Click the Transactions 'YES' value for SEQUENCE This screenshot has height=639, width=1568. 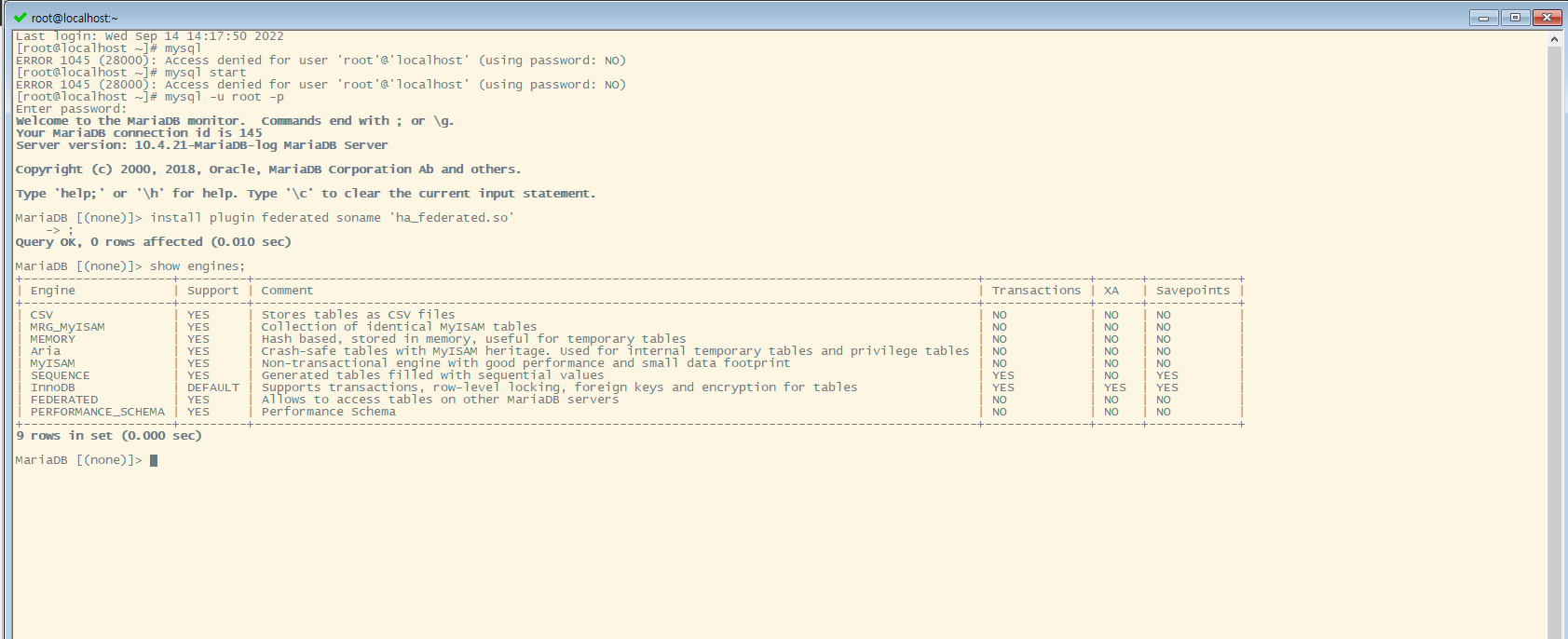click(x=1003, y=375)
